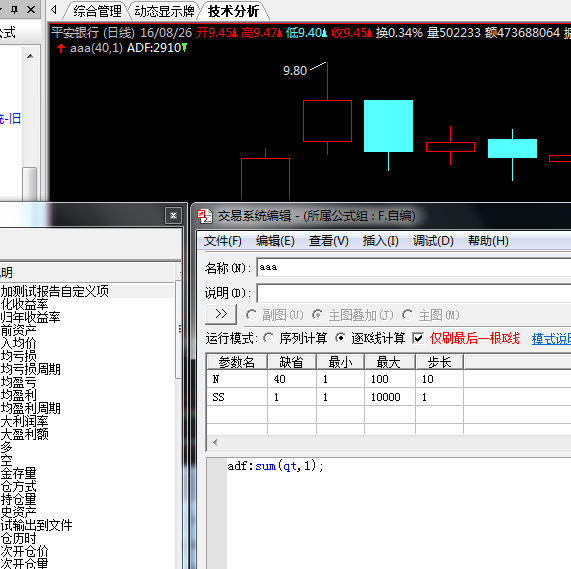Image resolution: width=571 pixels, height=569 pixels.
Task: Click the 名称 input field
Action: (x=414, y=268)
